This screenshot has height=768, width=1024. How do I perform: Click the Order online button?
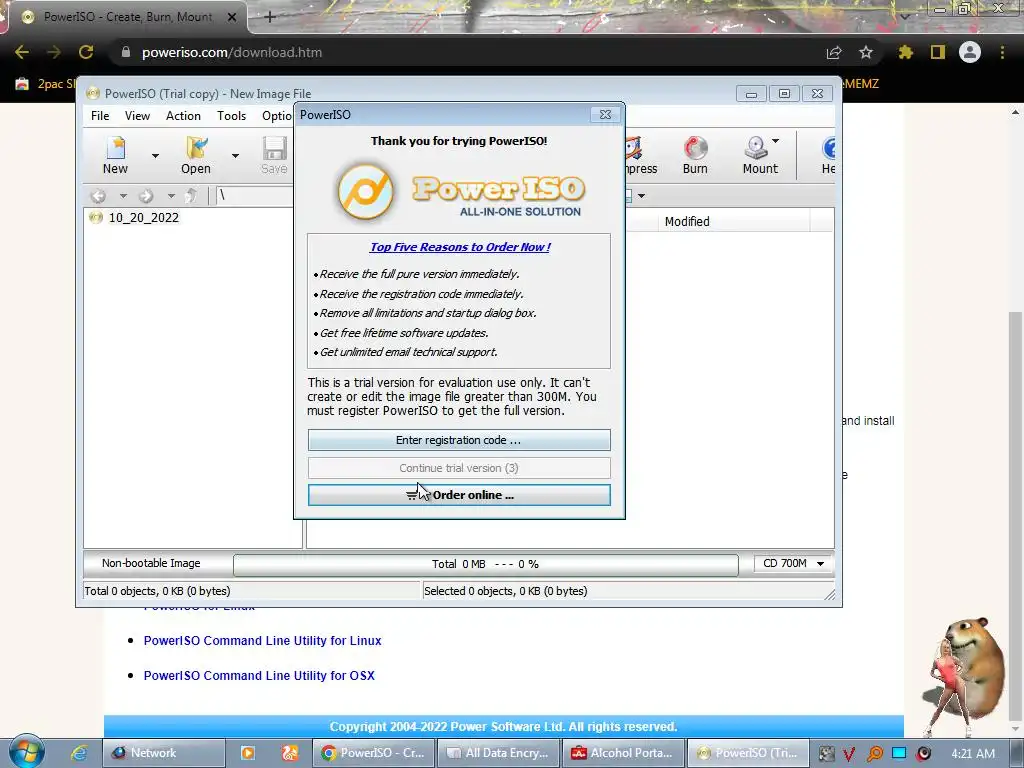[459, 495]
